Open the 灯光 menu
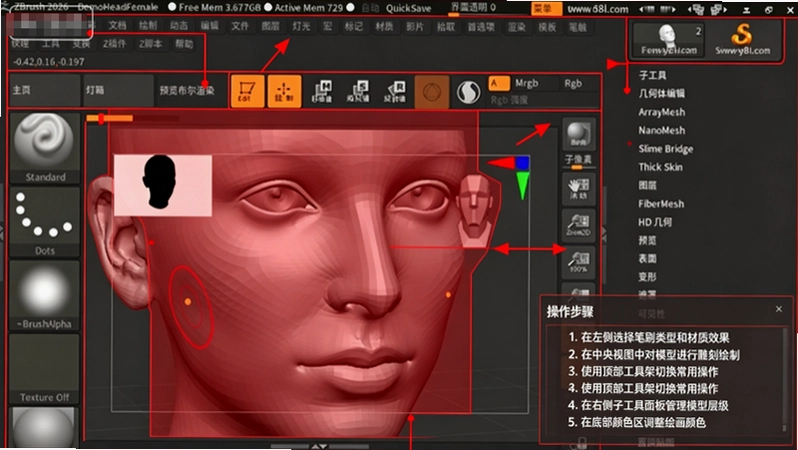The image size is (798, 450). 301,25
